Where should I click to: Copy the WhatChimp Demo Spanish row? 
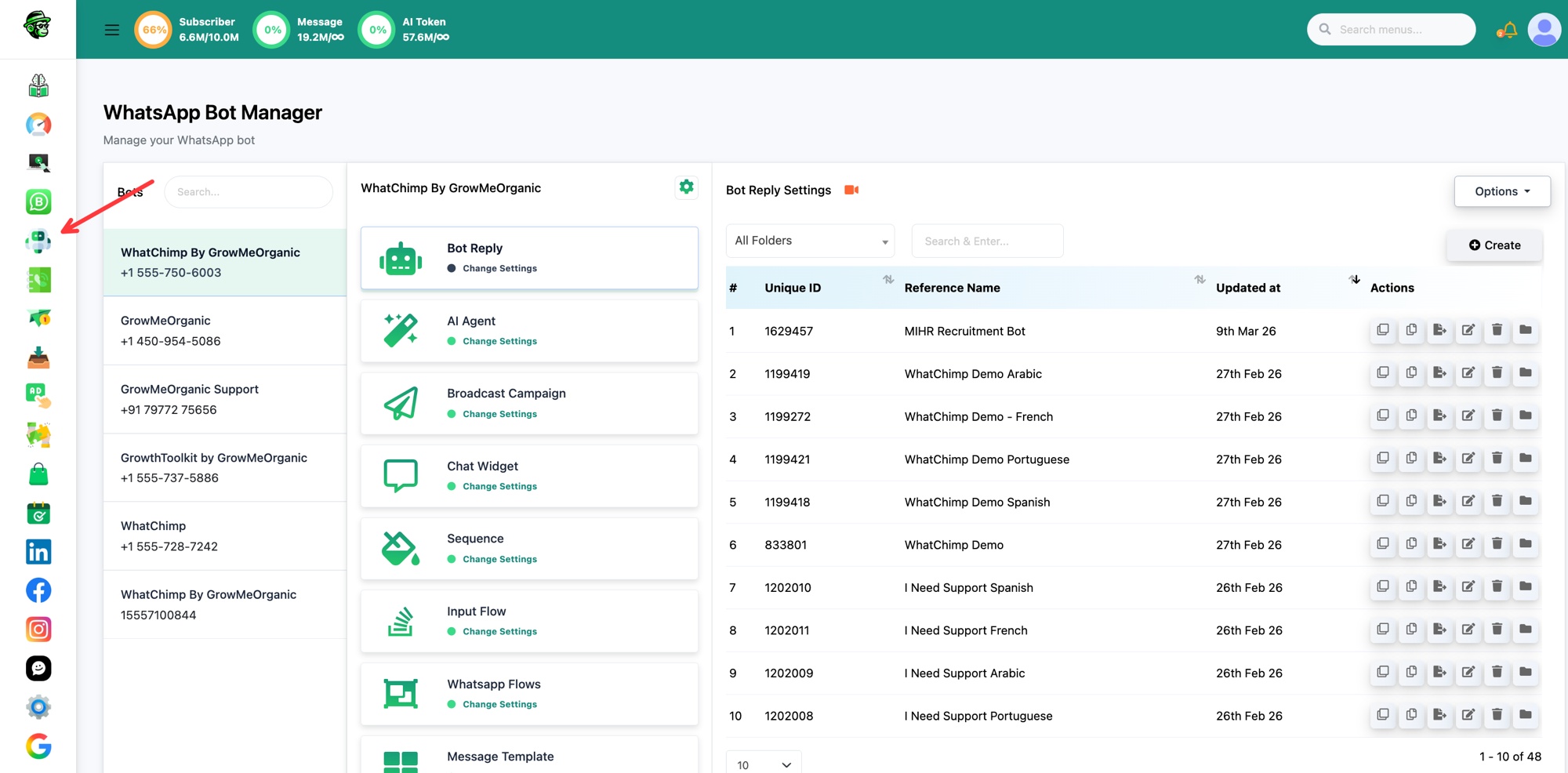tap(1383, 501)
